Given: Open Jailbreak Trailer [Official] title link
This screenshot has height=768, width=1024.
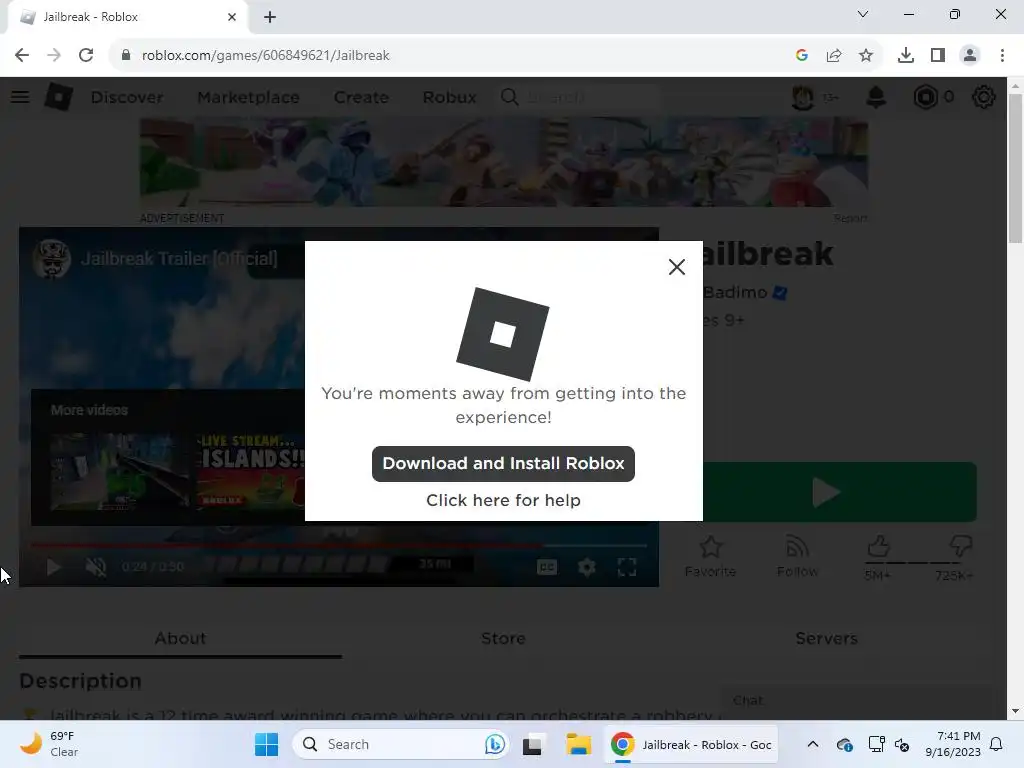Looking at the screenshot, I should (x=179, y=259).
